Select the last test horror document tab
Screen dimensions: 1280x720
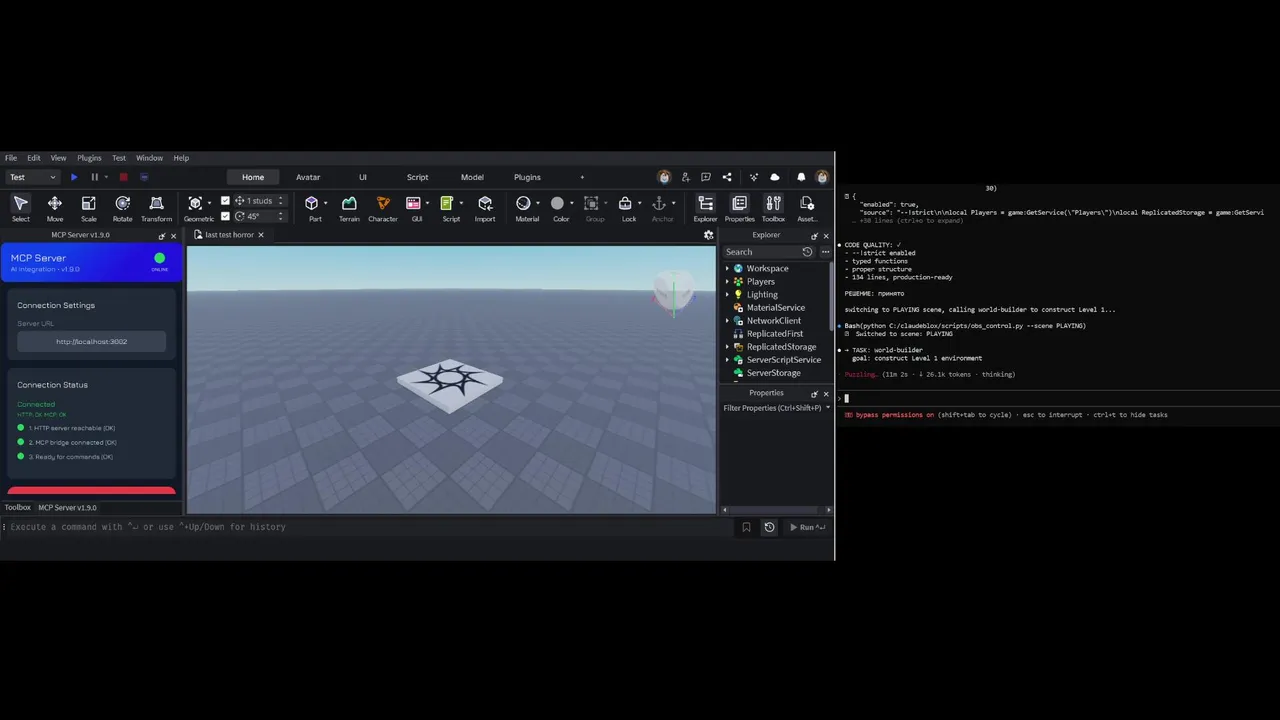(x=229, y=235)
